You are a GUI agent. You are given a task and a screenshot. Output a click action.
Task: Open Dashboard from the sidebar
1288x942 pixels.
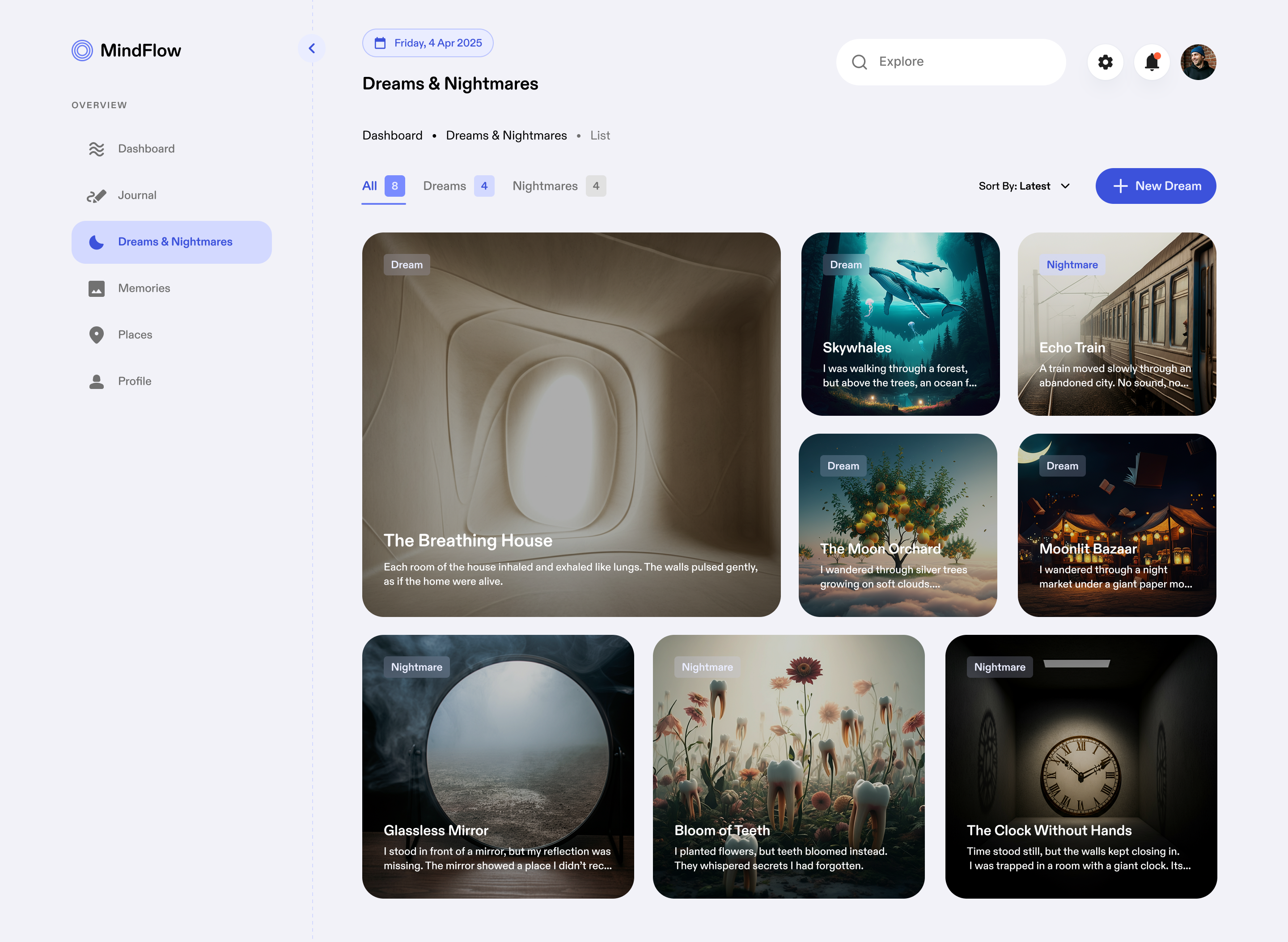pyautogui.click(x=172, y=149)
